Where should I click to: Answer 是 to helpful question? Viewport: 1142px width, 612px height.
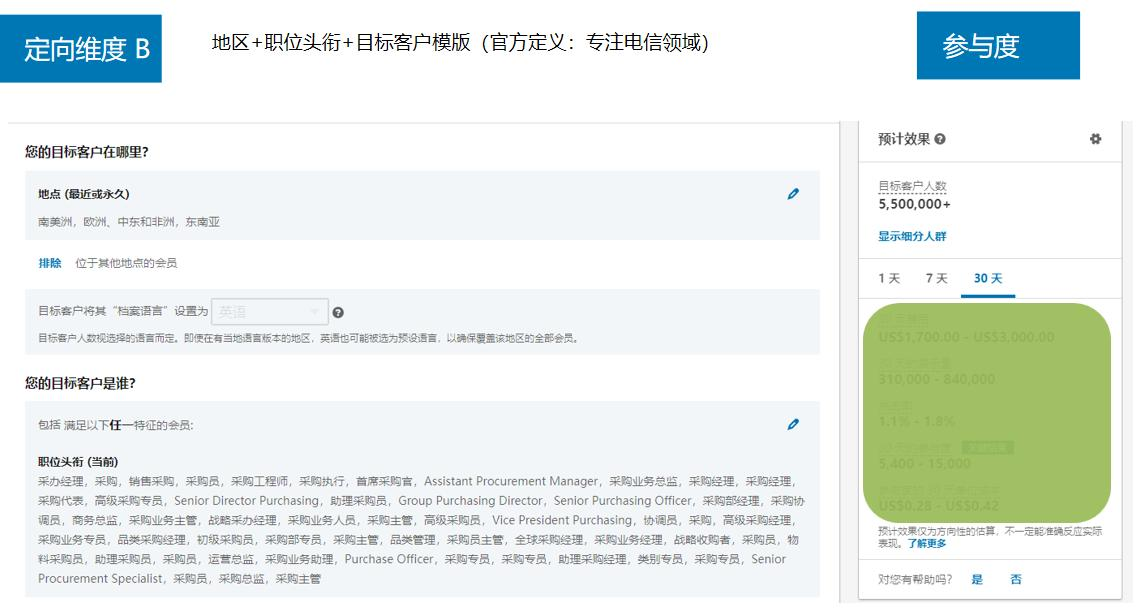click(977, 579)
